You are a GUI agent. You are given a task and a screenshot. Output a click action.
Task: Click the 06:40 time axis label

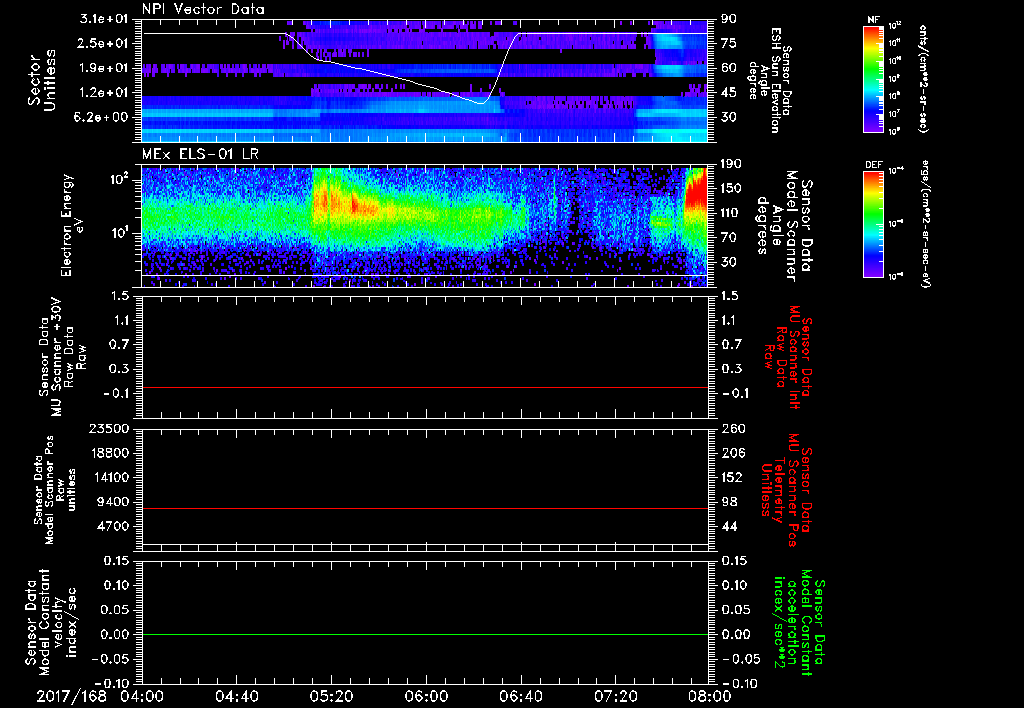tap(519, 695)
